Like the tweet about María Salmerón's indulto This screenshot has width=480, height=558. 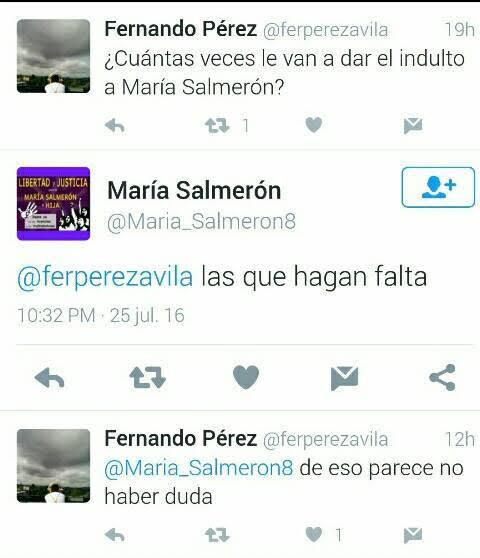tap(313, 125)
